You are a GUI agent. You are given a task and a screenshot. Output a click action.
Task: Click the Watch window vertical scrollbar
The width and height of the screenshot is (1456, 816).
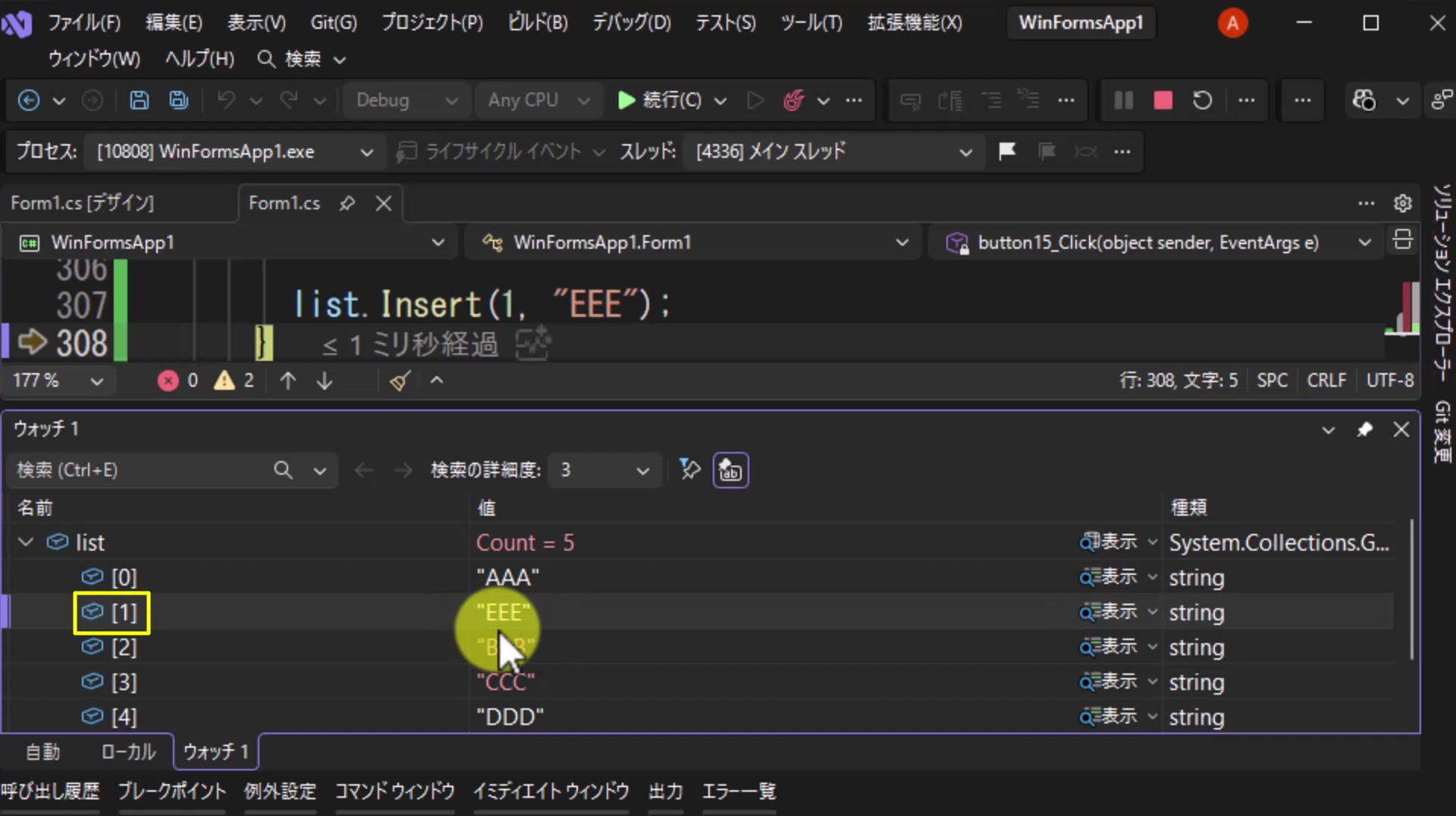tap(1411, 589)
